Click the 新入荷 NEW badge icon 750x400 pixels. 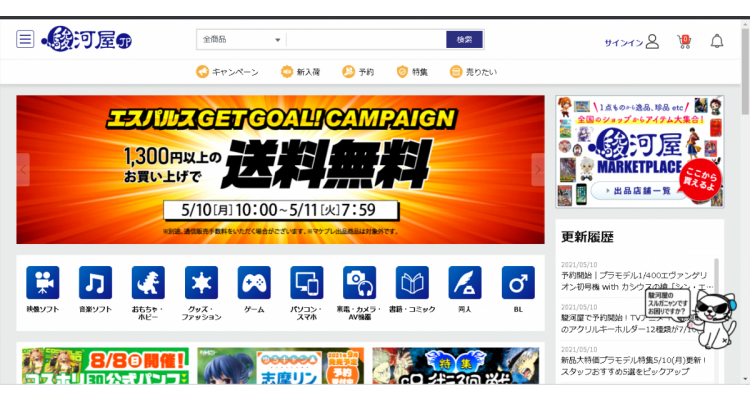click(287, 72)
